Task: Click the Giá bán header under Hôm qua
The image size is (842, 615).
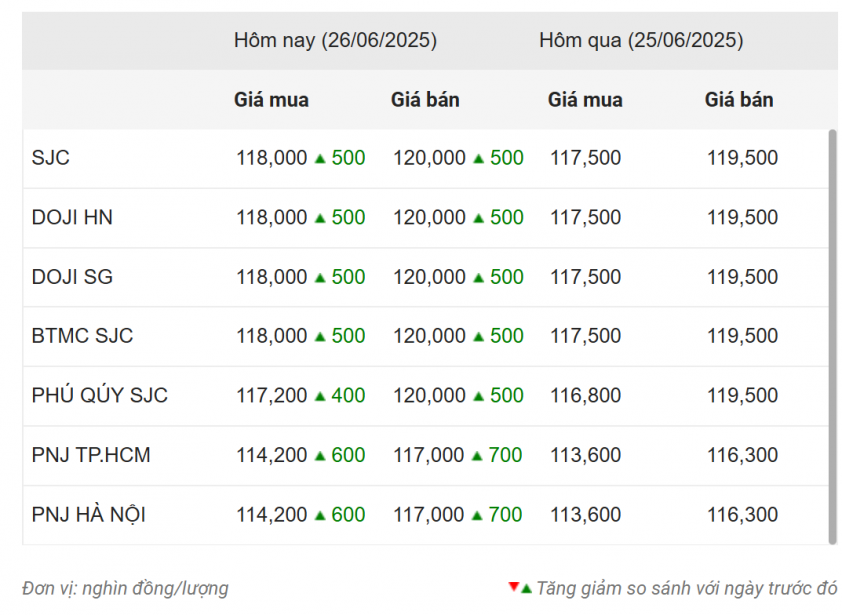Action: tap(739, 100)
